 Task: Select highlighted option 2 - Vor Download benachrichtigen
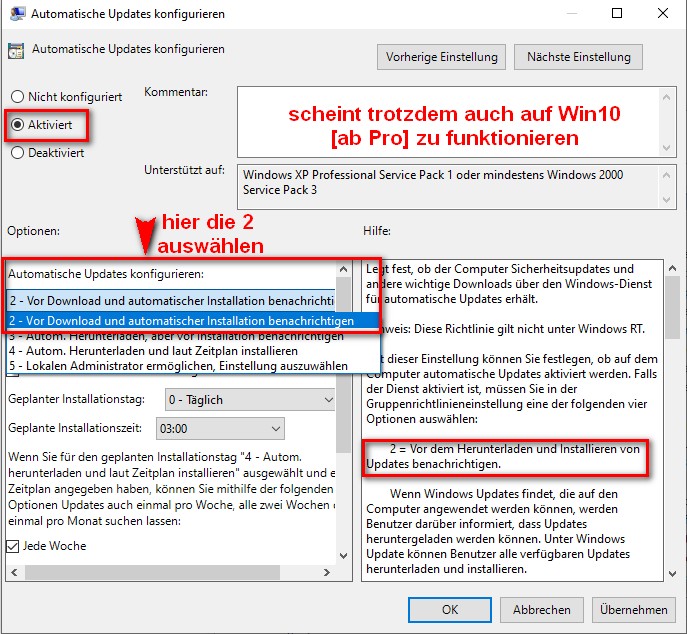(x=181, y=321)
